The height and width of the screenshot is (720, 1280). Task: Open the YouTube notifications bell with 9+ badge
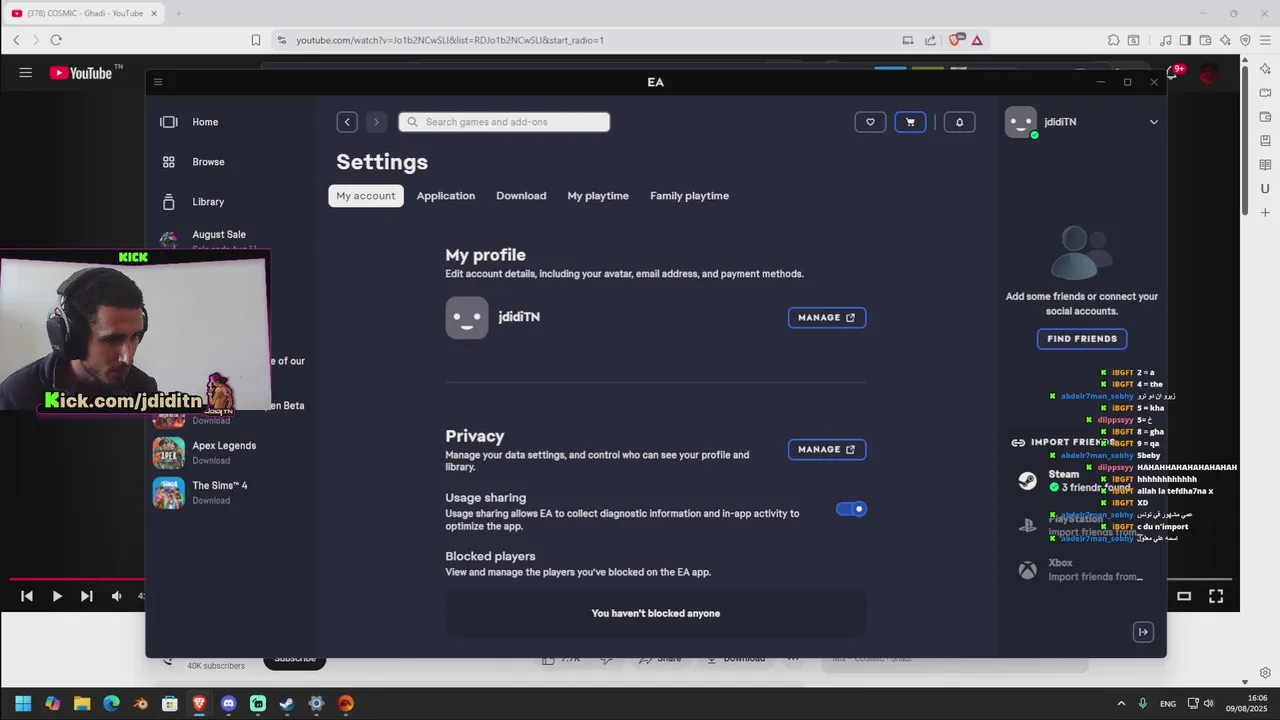(x=1174, y=73)
